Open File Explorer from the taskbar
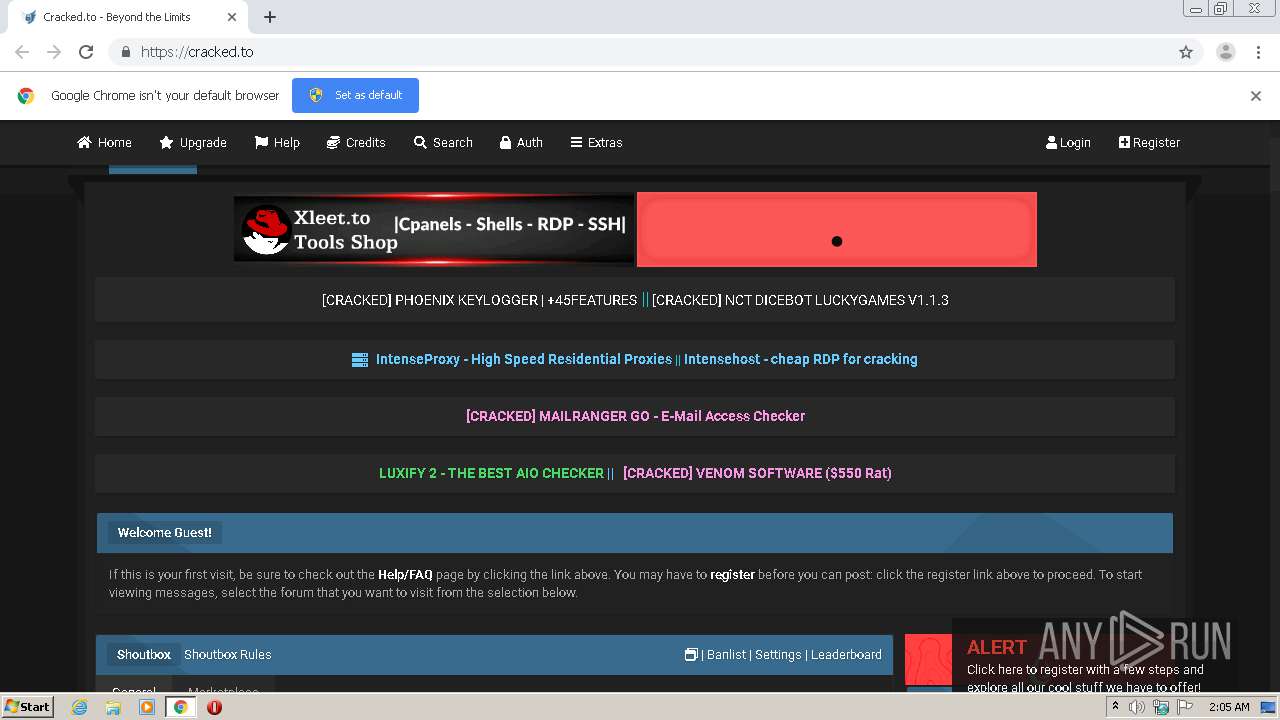 113,707
